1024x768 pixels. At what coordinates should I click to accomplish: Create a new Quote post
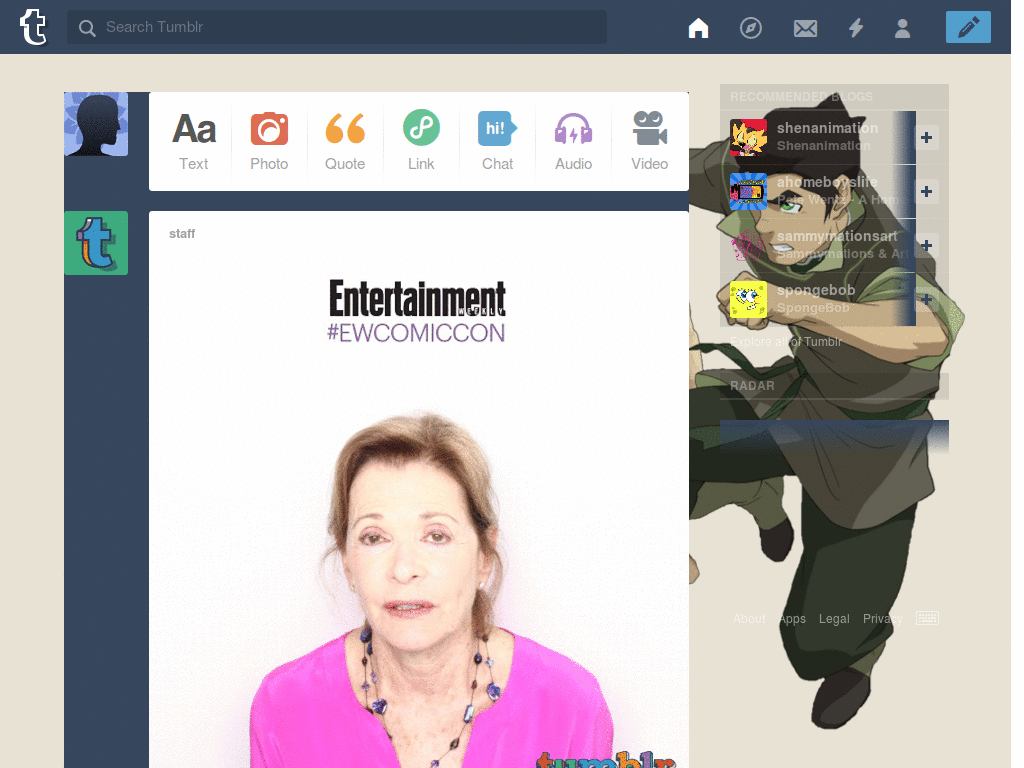click(x=345, y=141)
